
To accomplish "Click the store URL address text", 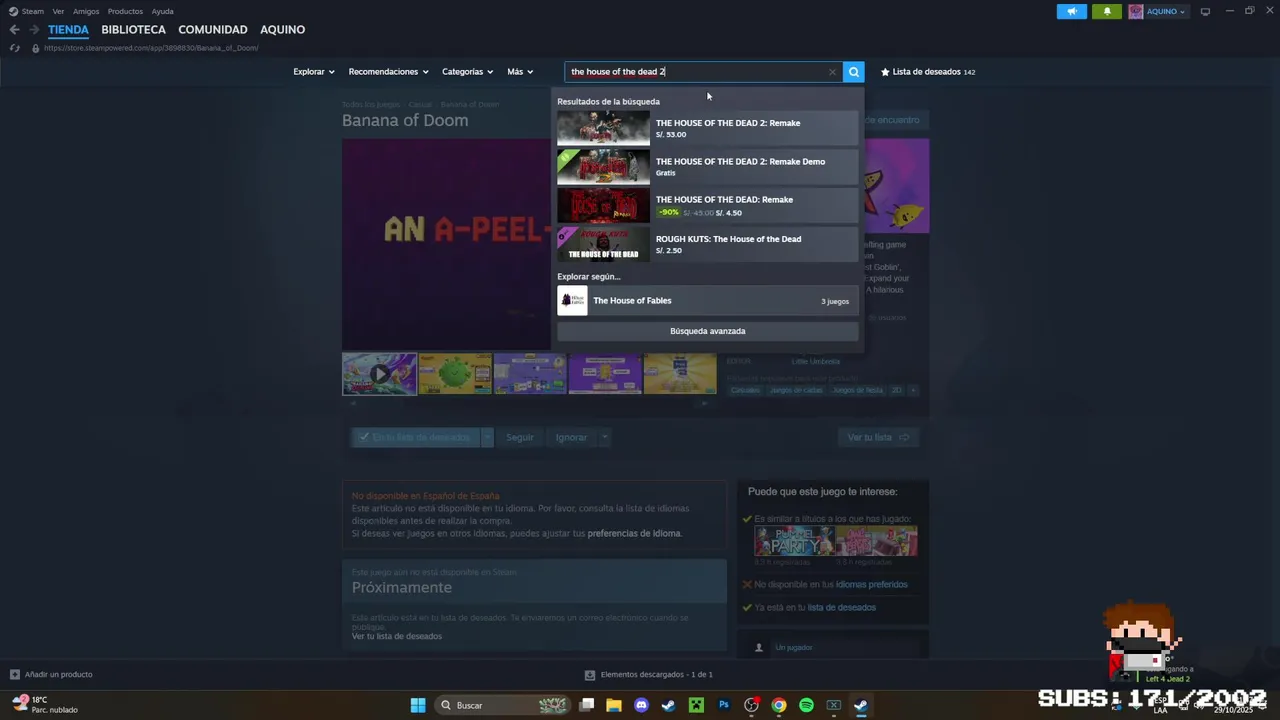I will point(151,48).
